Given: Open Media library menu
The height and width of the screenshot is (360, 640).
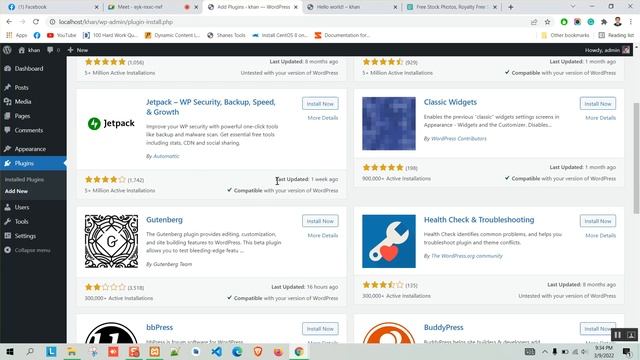Looking at the screenshot, I should click(x=23, y=102).
